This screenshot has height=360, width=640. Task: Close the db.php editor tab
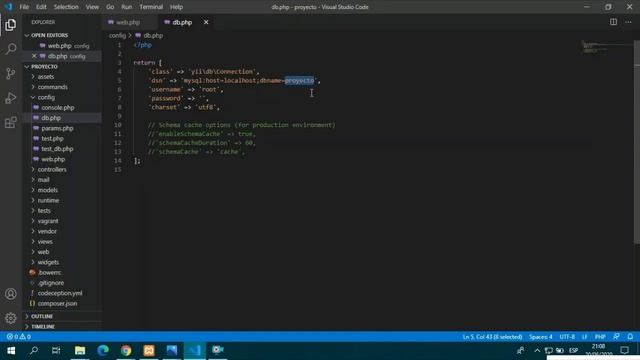[x=206, y=22]
